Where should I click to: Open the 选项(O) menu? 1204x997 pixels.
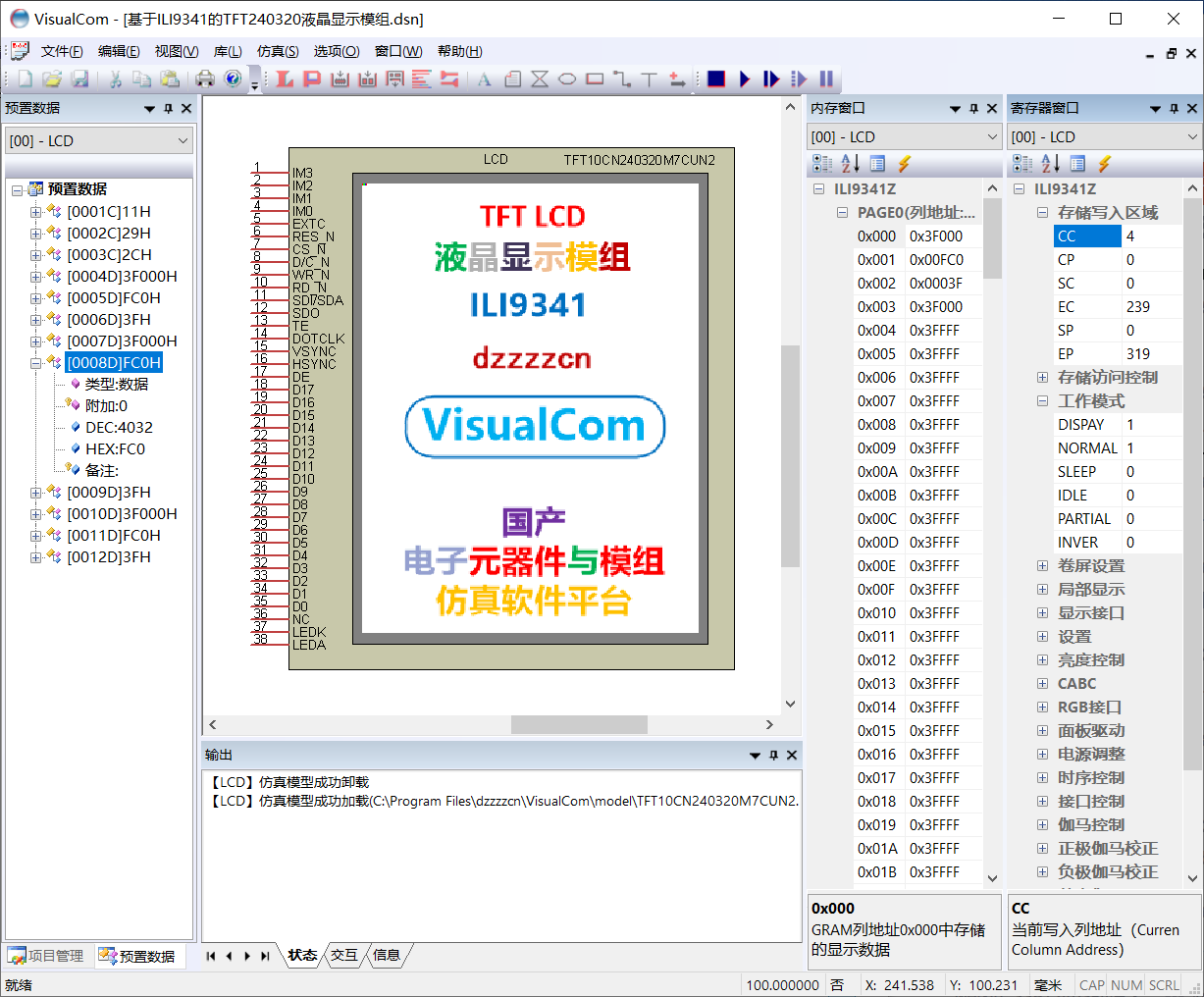pyautogui.click(x=337, y=51)
